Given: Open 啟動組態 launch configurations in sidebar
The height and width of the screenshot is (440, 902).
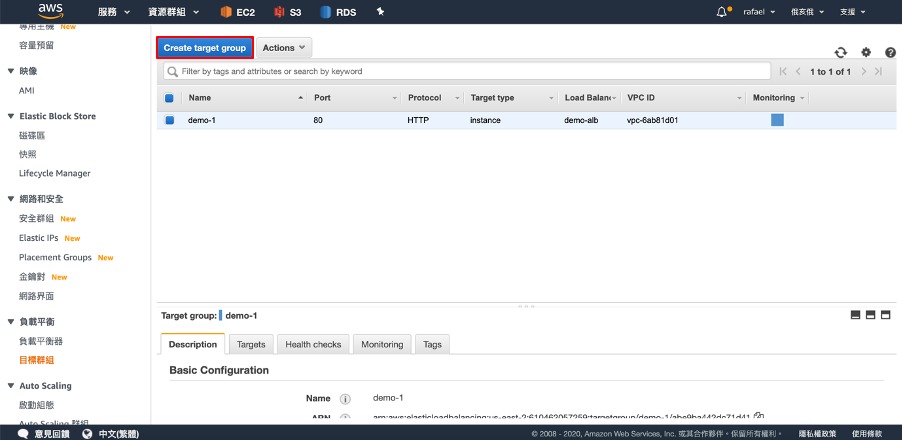Looking at the screenshot, I should 37,405.
